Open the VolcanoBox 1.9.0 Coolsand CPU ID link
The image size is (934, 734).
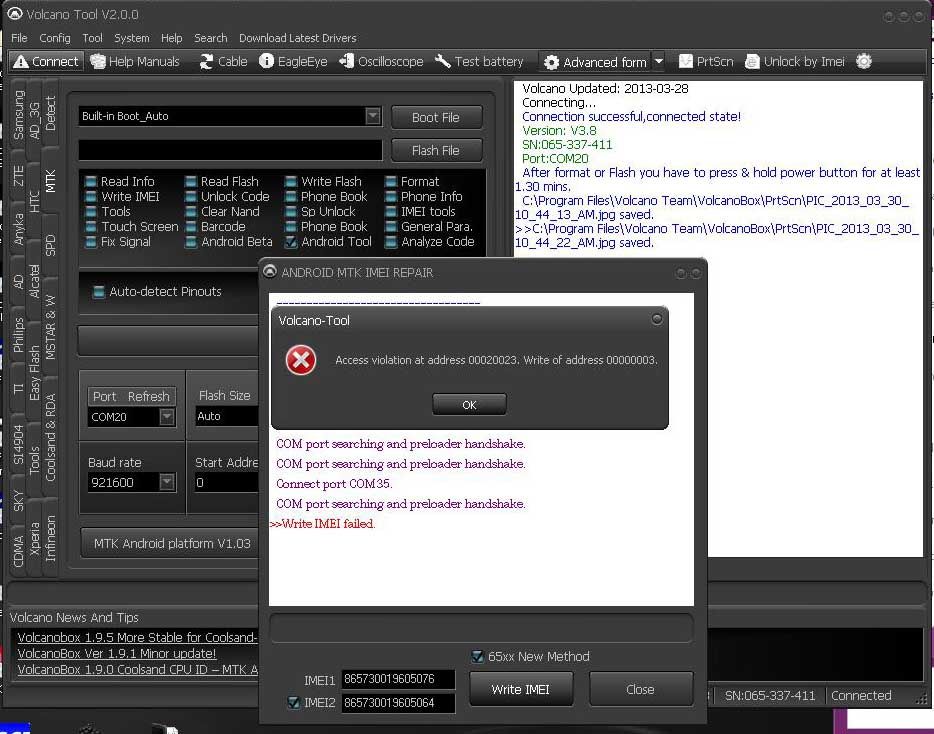[138, 670]
